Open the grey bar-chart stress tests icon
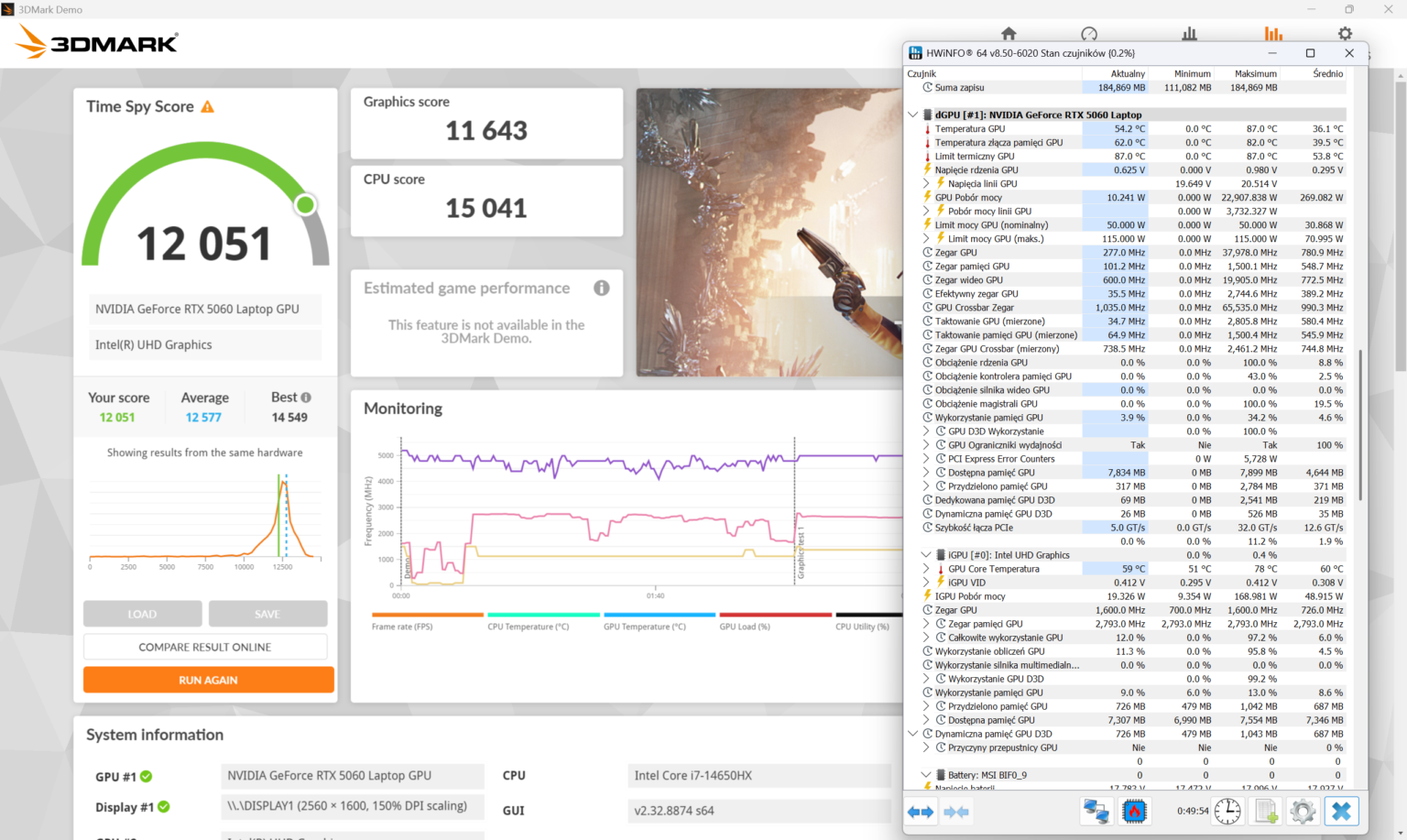 click(x=1189, y=34)
